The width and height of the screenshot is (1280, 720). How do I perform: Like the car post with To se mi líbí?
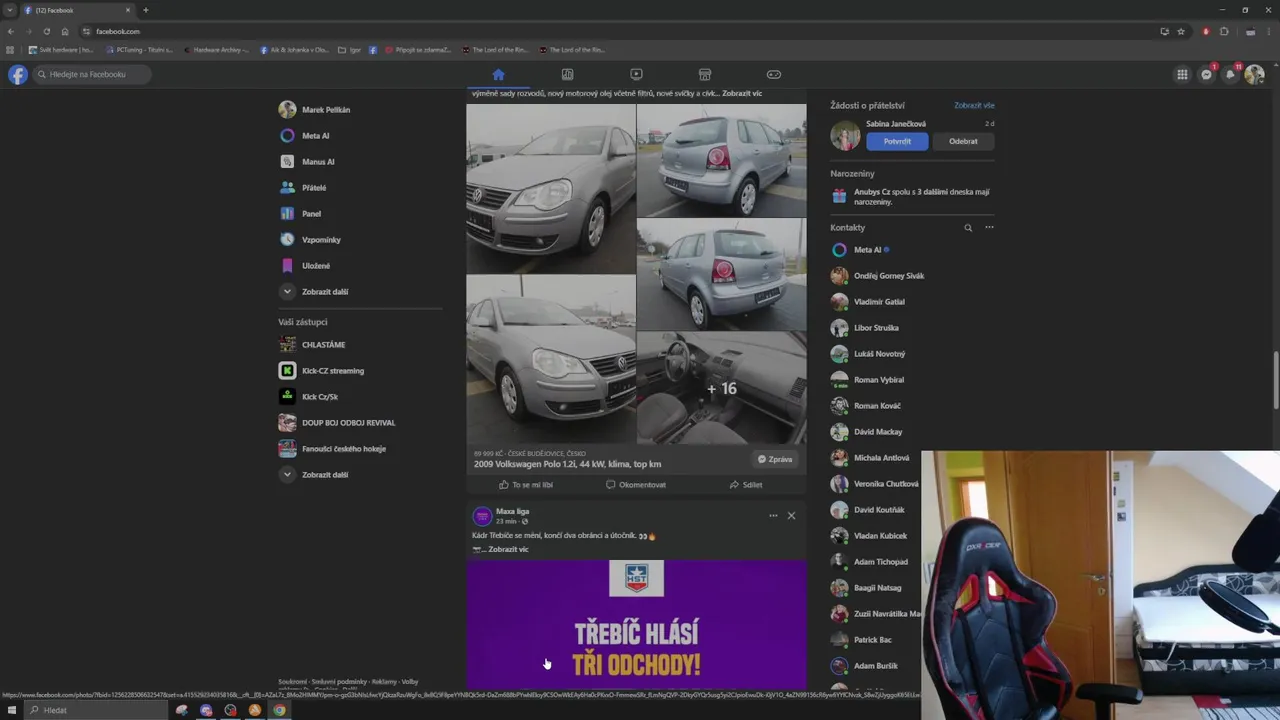(526, 485)
